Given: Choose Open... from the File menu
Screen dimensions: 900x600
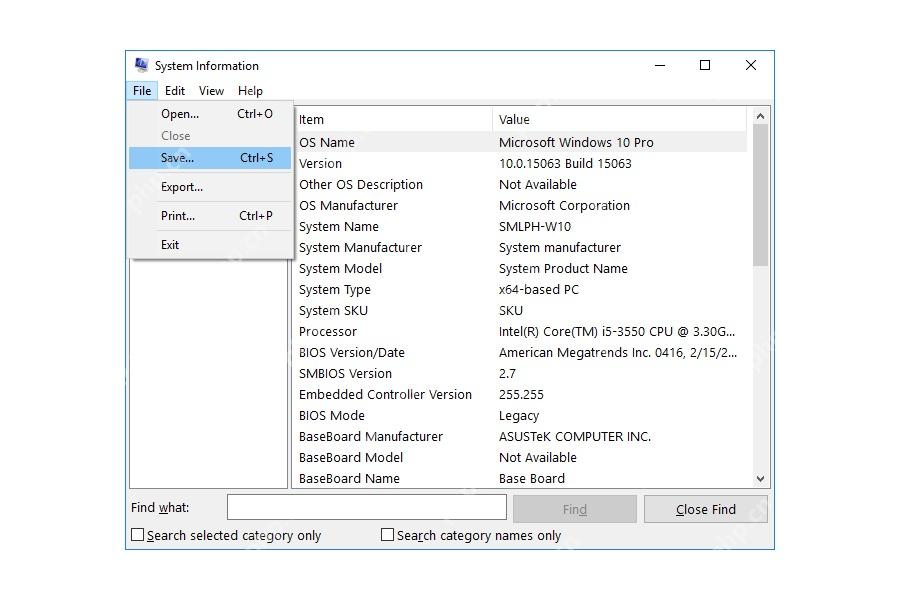Looking at the screenshot, I should (x=210, y=114).
